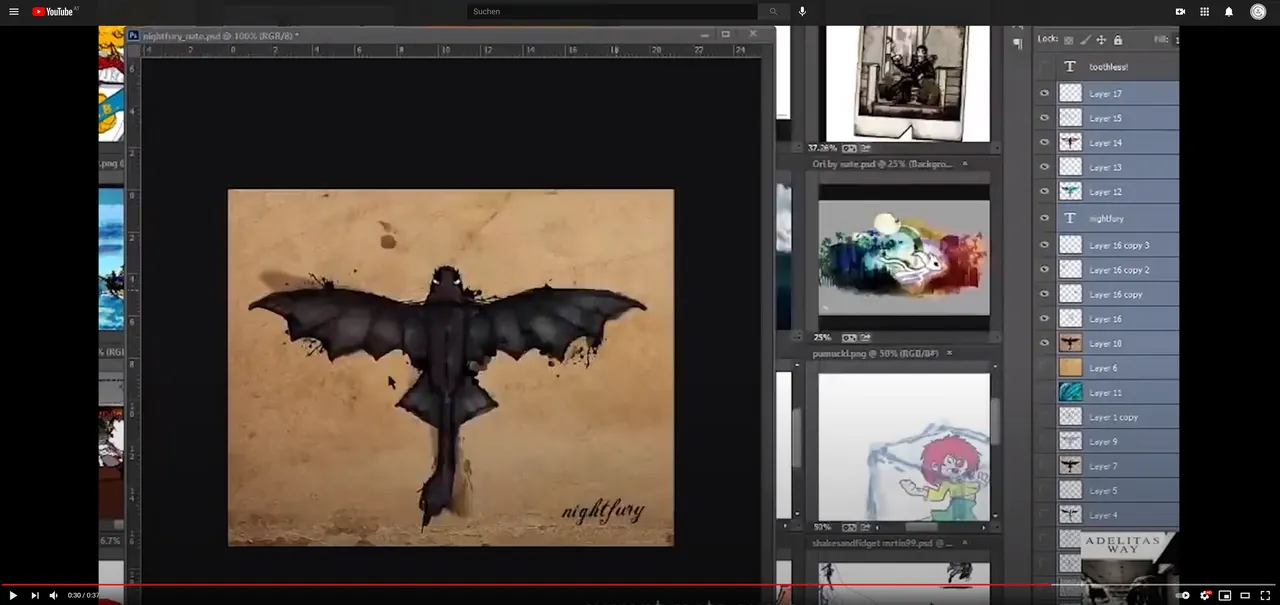Select Layer 16 copy 2
The width and height of the screenshot is (1280, 605).
click(1118, 270)
